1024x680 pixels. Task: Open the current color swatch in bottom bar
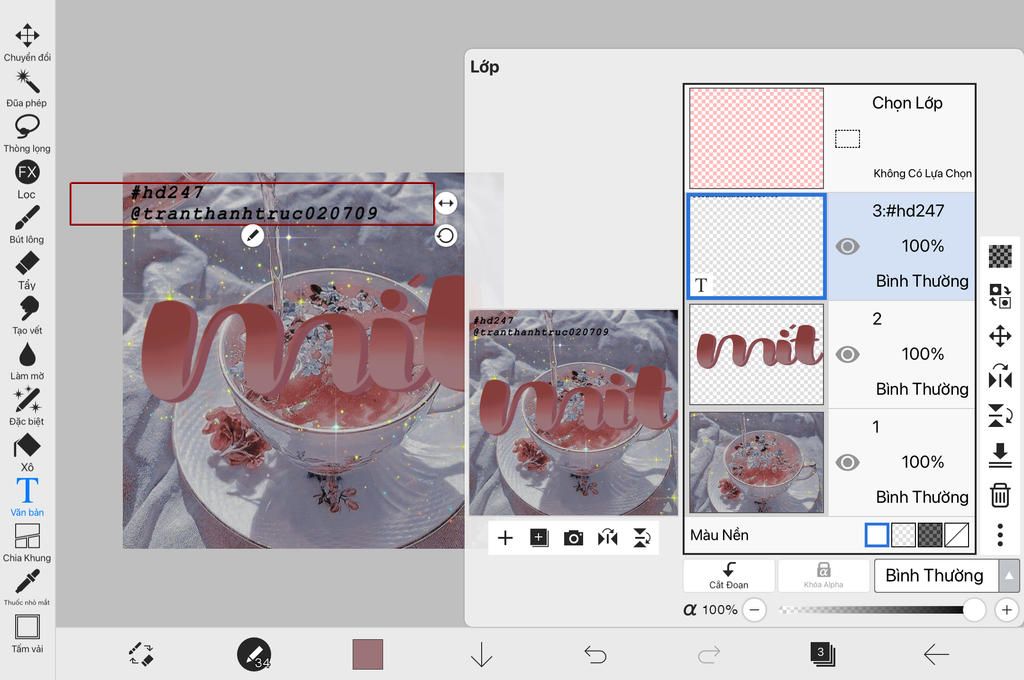[x=368, y=654]
